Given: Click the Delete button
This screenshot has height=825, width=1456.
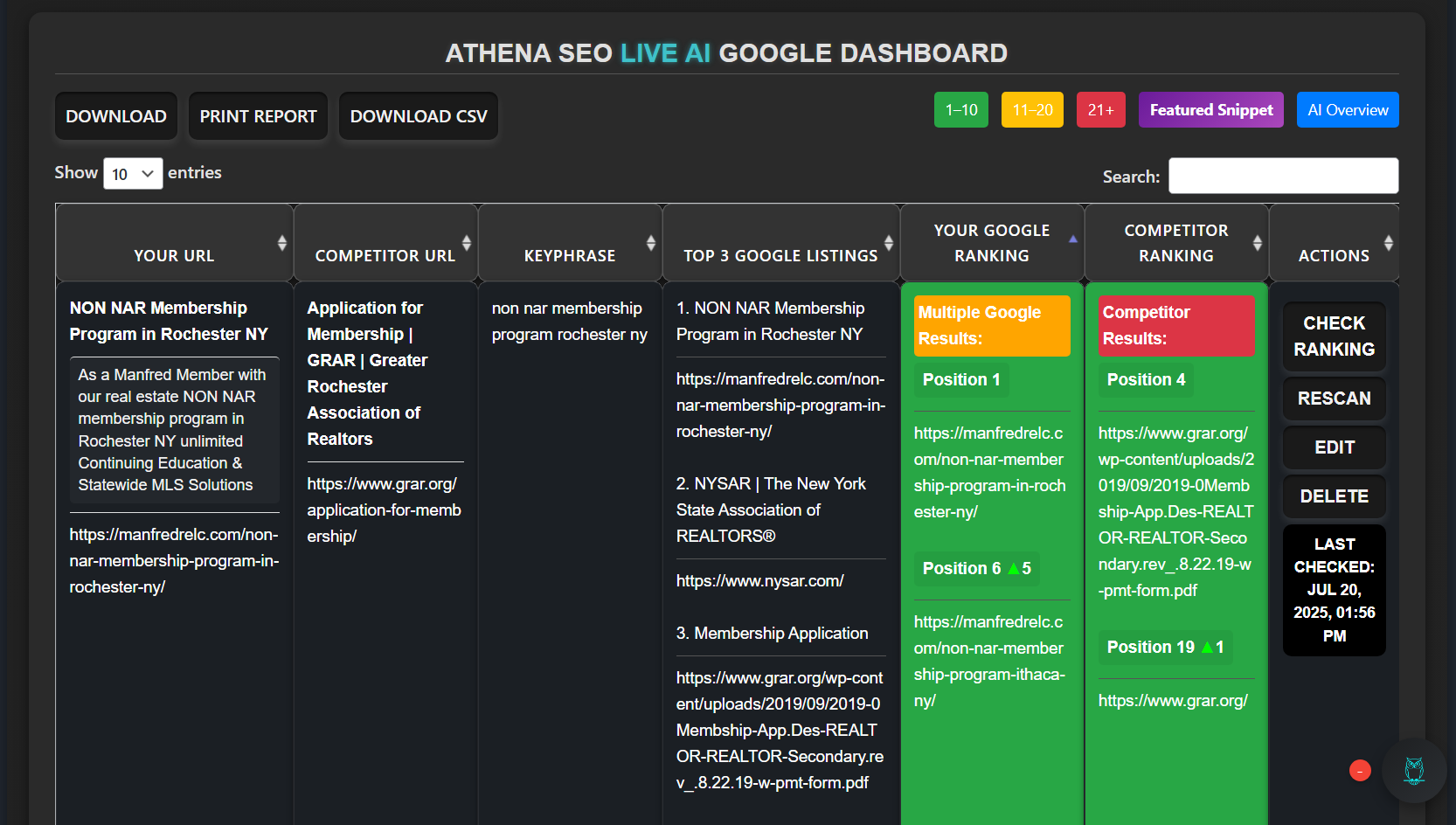Looking at the screenshot, I should (x=1335, y=496).
